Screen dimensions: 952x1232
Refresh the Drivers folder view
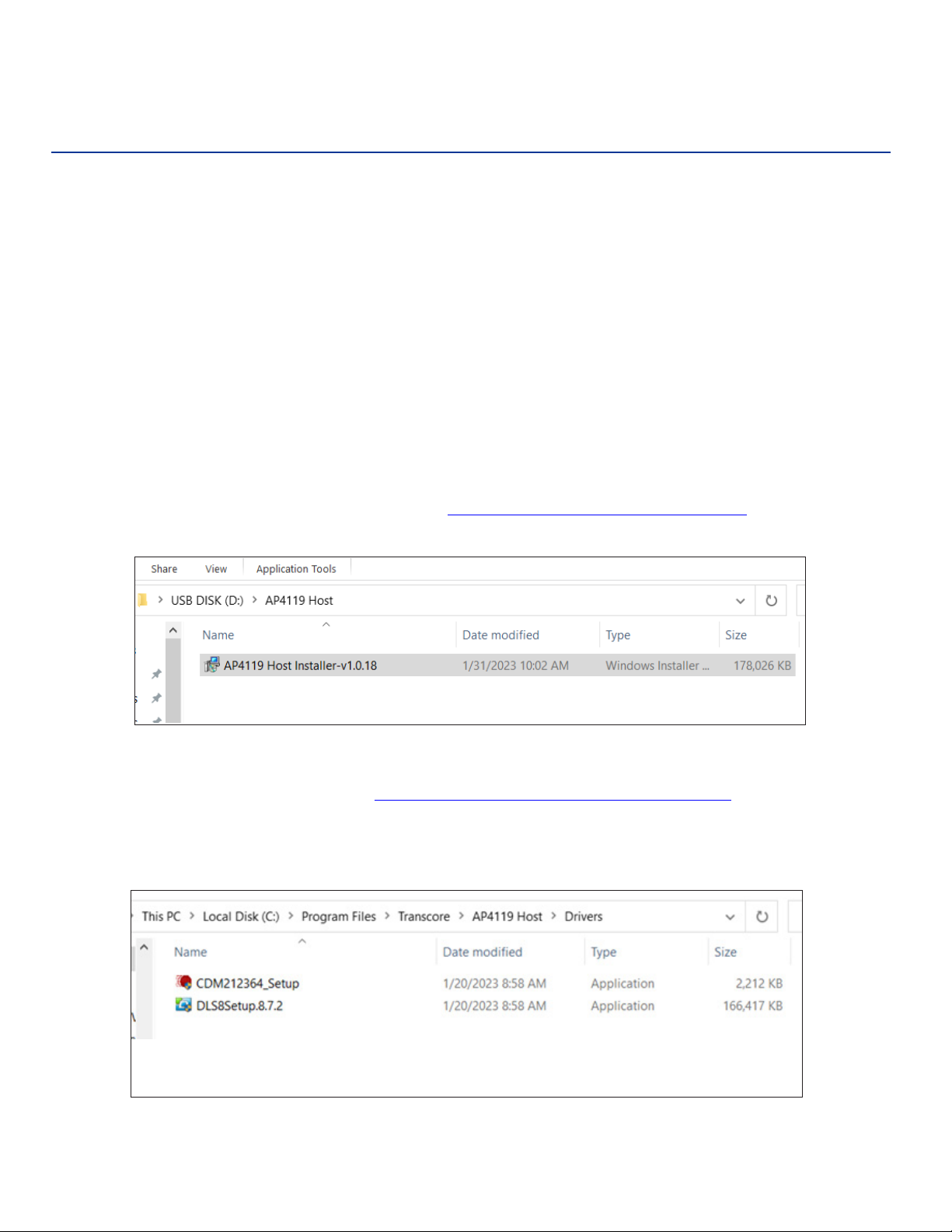[x=762, y=917]
